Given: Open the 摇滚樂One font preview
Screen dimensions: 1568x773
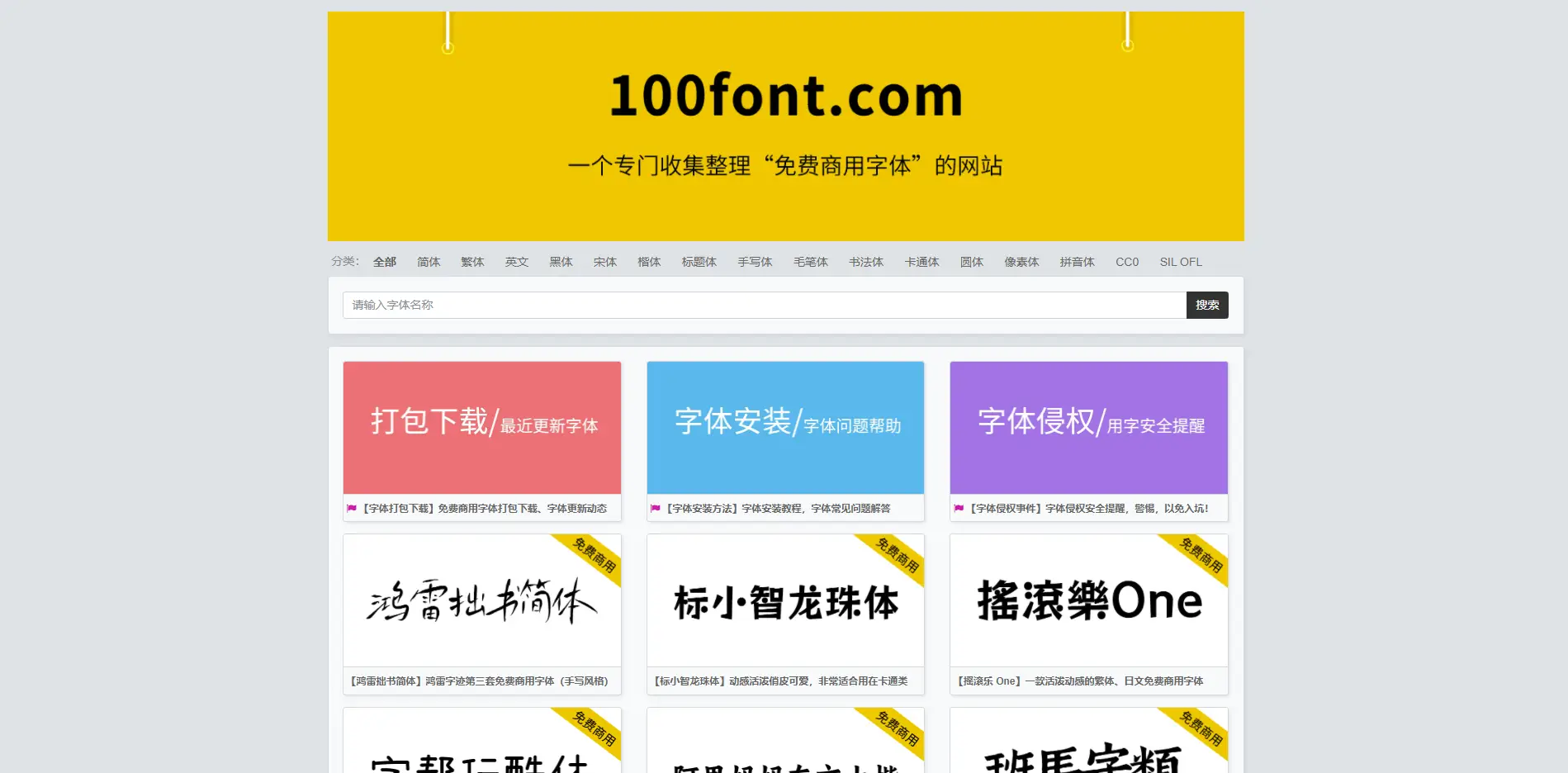Looking at the screenshot, I should click(1089, 600).
